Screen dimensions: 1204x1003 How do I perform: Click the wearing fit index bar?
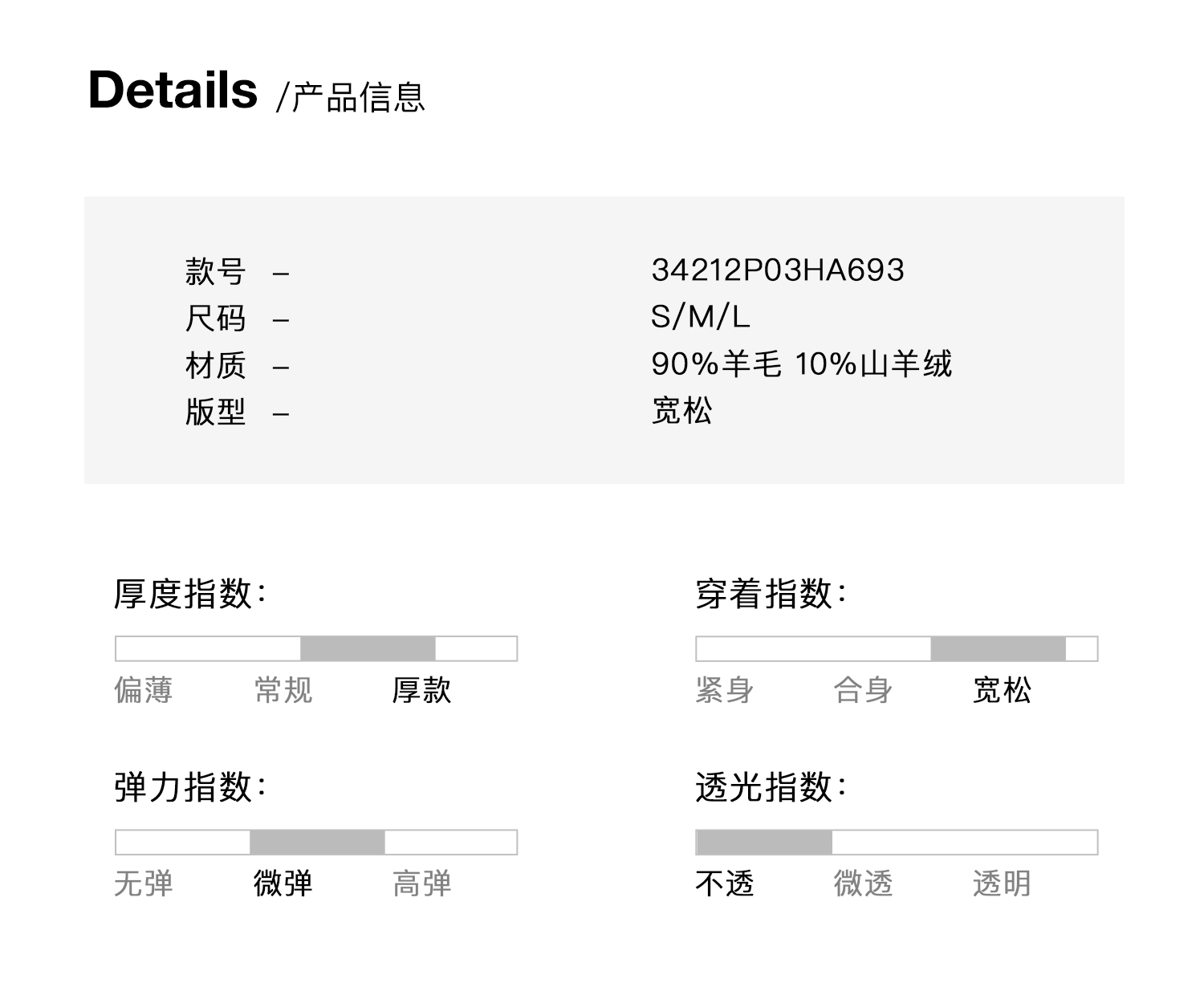(998, 648)
